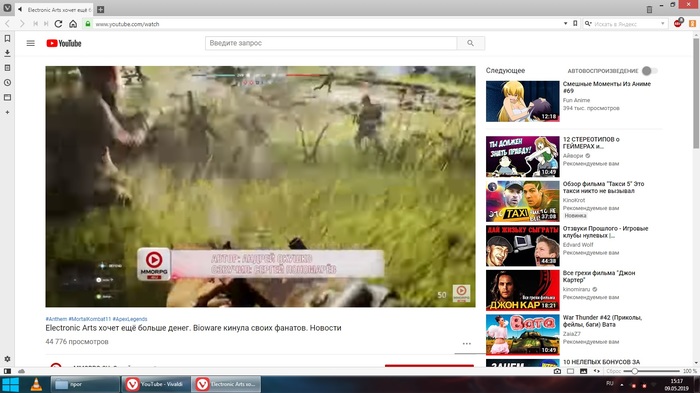This screenshot has height=393, width=700.
Task: Open History panel in Vivaldi sidebar
Action: (x=7, y=83)
